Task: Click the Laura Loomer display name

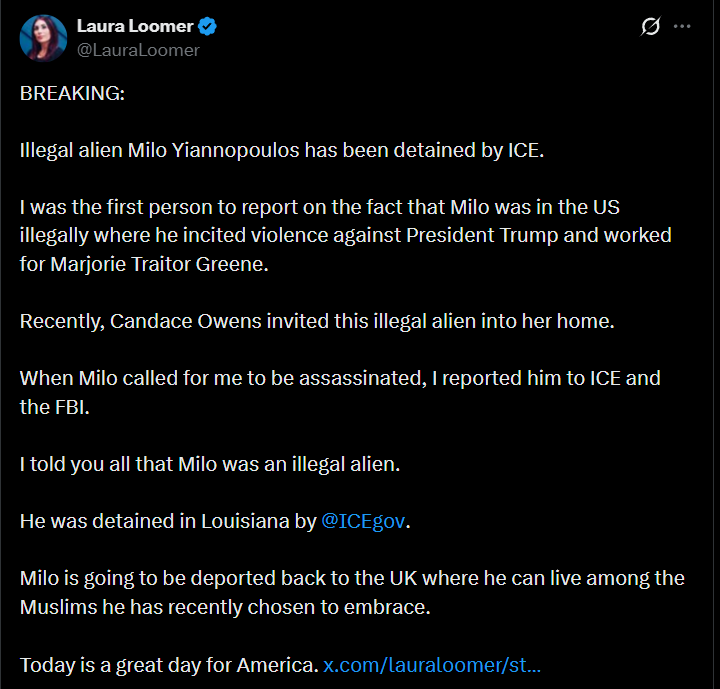Action: (x=135, y=26)
